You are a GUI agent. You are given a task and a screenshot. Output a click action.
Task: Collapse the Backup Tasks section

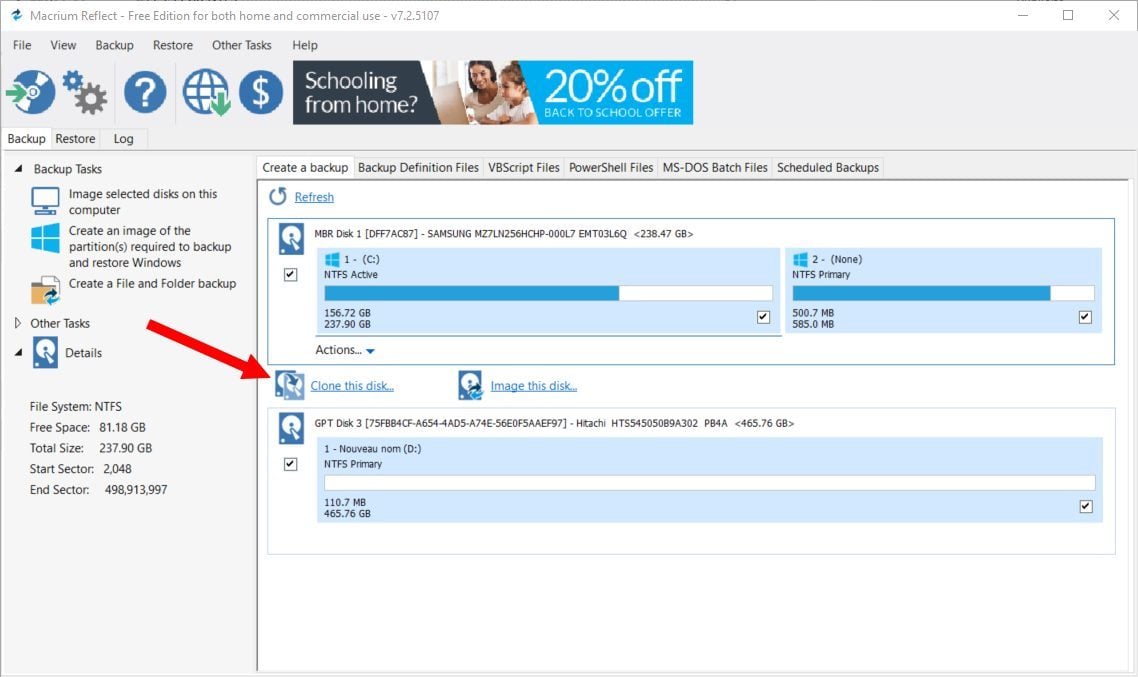(18, 168)
